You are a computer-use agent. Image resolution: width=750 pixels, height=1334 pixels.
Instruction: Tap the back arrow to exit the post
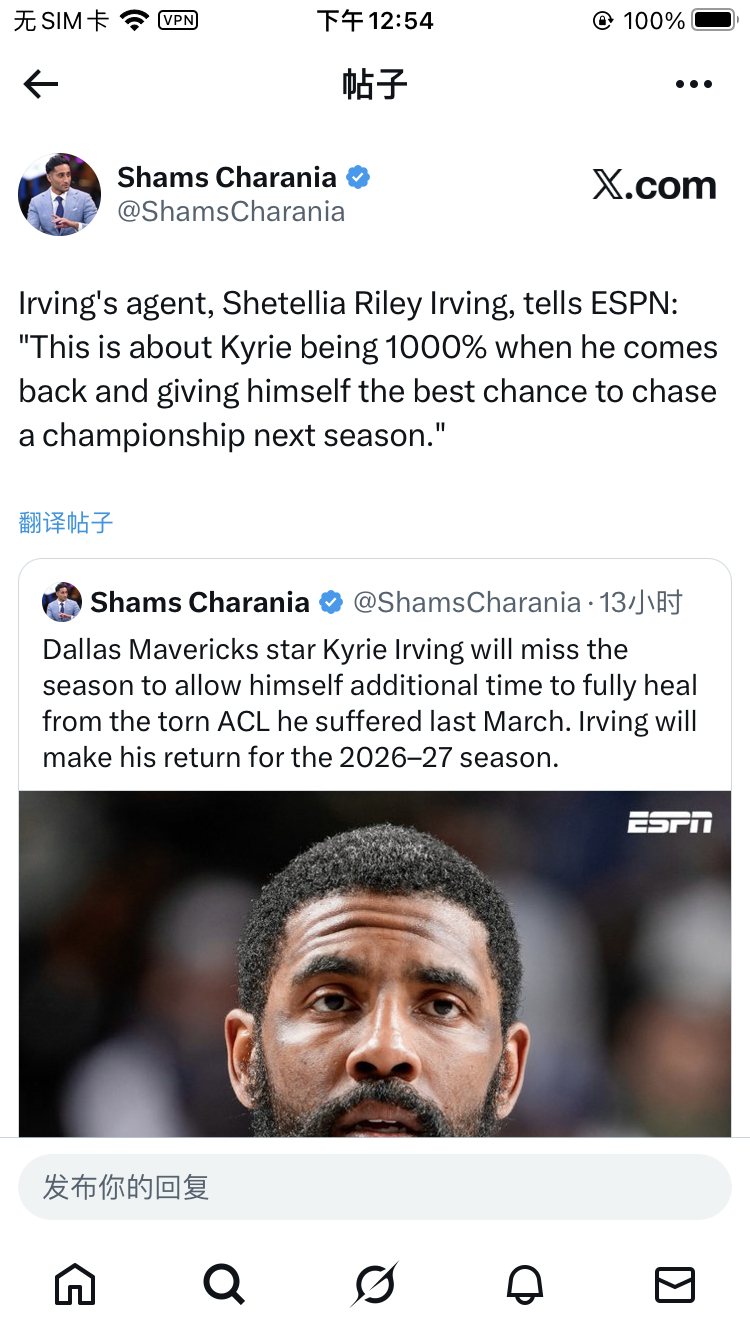pos(40,84)
